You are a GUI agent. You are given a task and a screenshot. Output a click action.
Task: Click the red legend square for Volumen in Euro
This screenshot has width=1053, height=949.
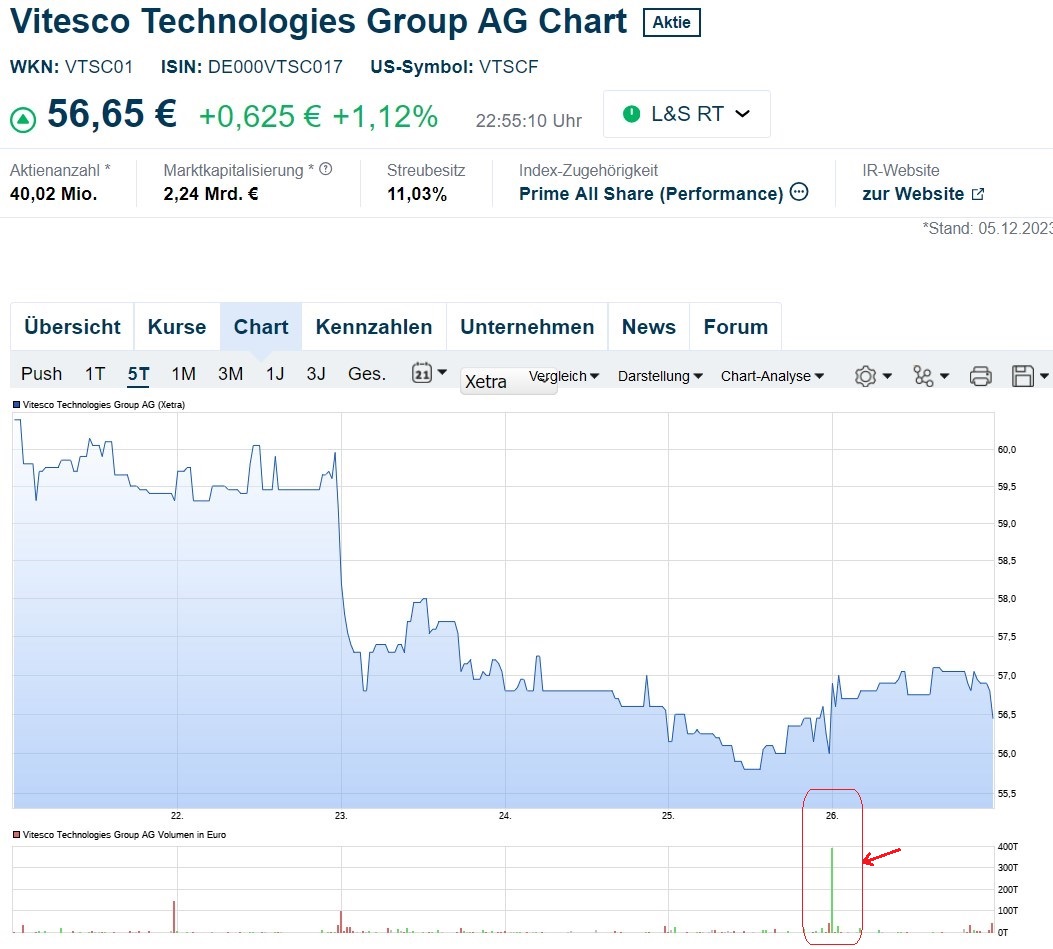pos(17,834)
